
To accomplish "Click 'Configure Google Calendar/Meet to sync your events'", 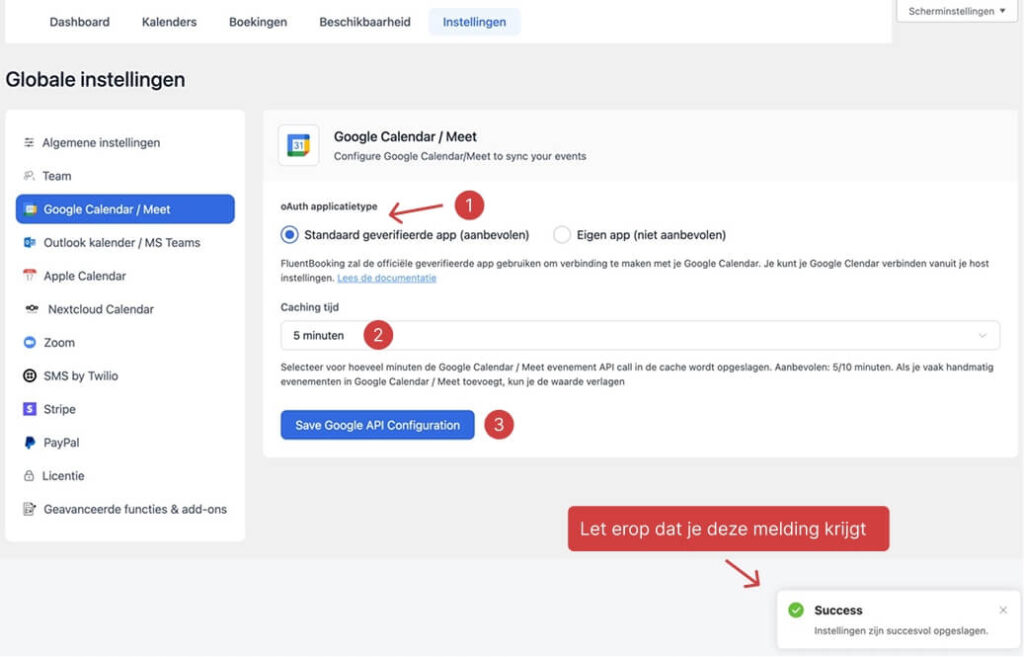I will coord(460,156).
